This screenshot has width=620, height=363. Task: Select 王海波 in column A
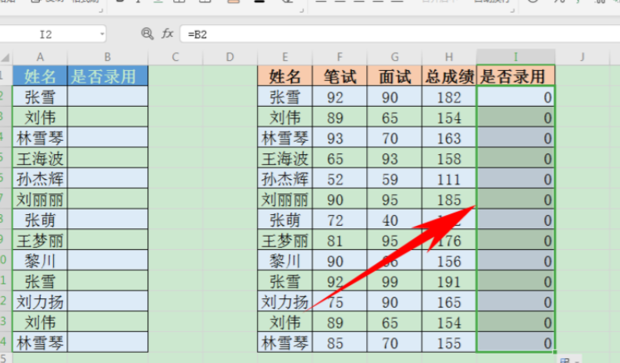click(x=40, y=159)
